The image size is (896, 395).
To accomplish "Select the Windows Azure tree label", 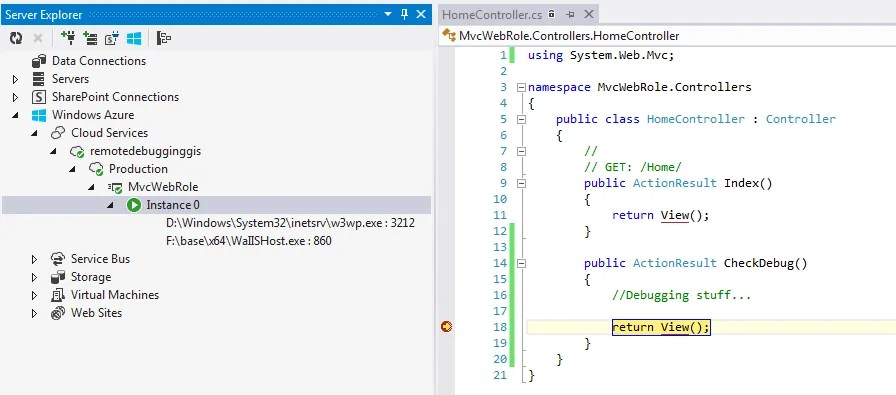I will (93, 115).
